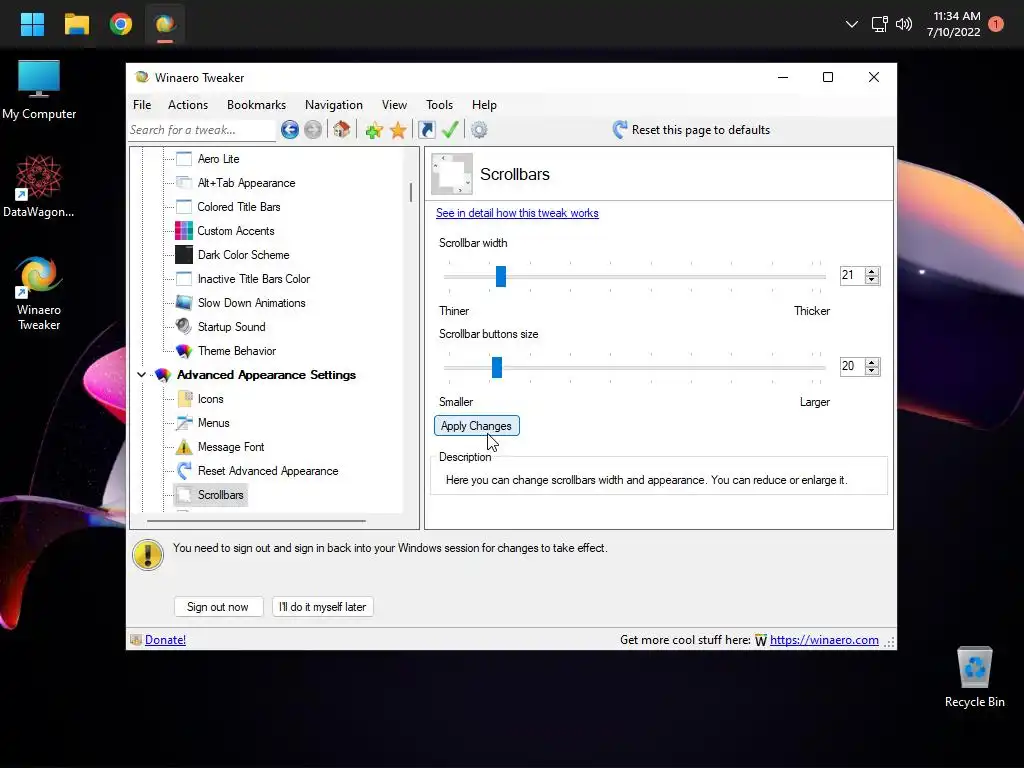
Task: Open the Icons tweak
Action: pyautogui.click(x=210, y=399)
